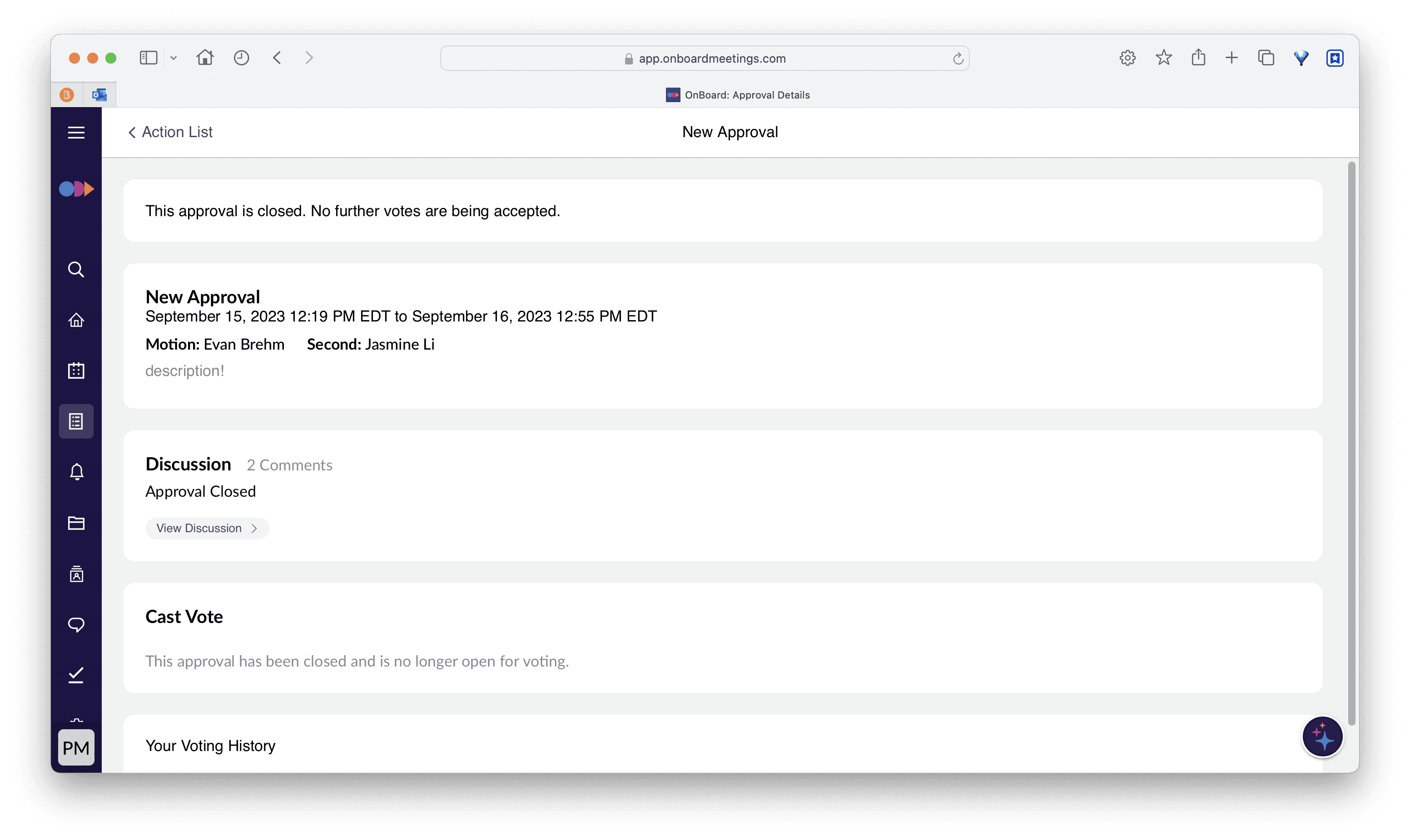Open the directory person-badge sidebar icon

(76, 574)
